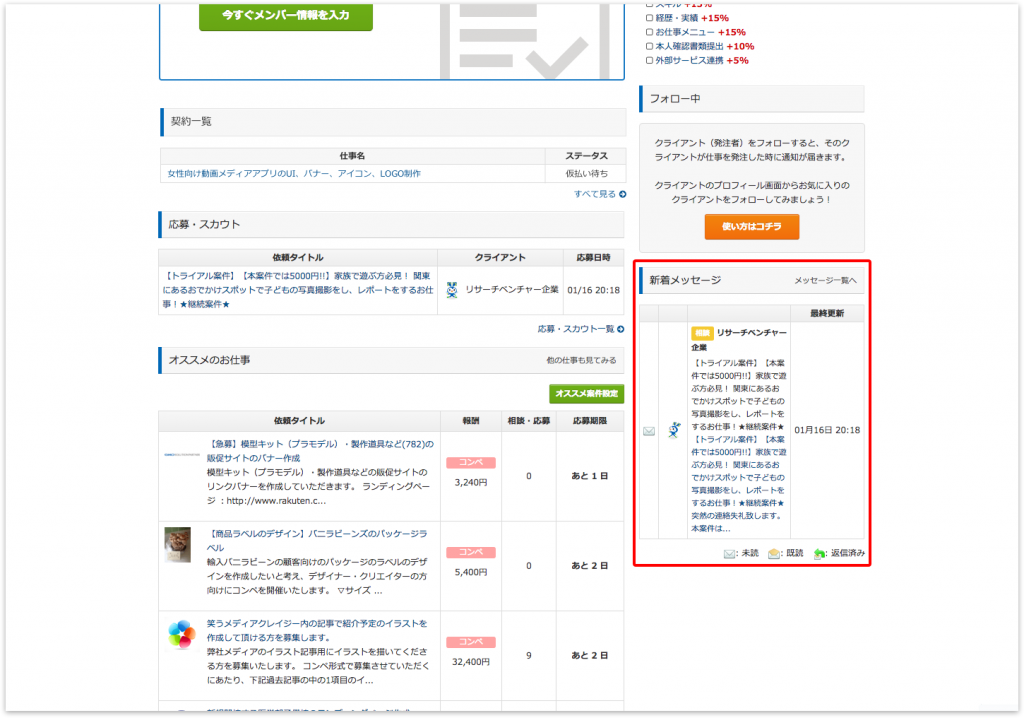Open the vanilla beans product photo thumbnail

(178, 545)
